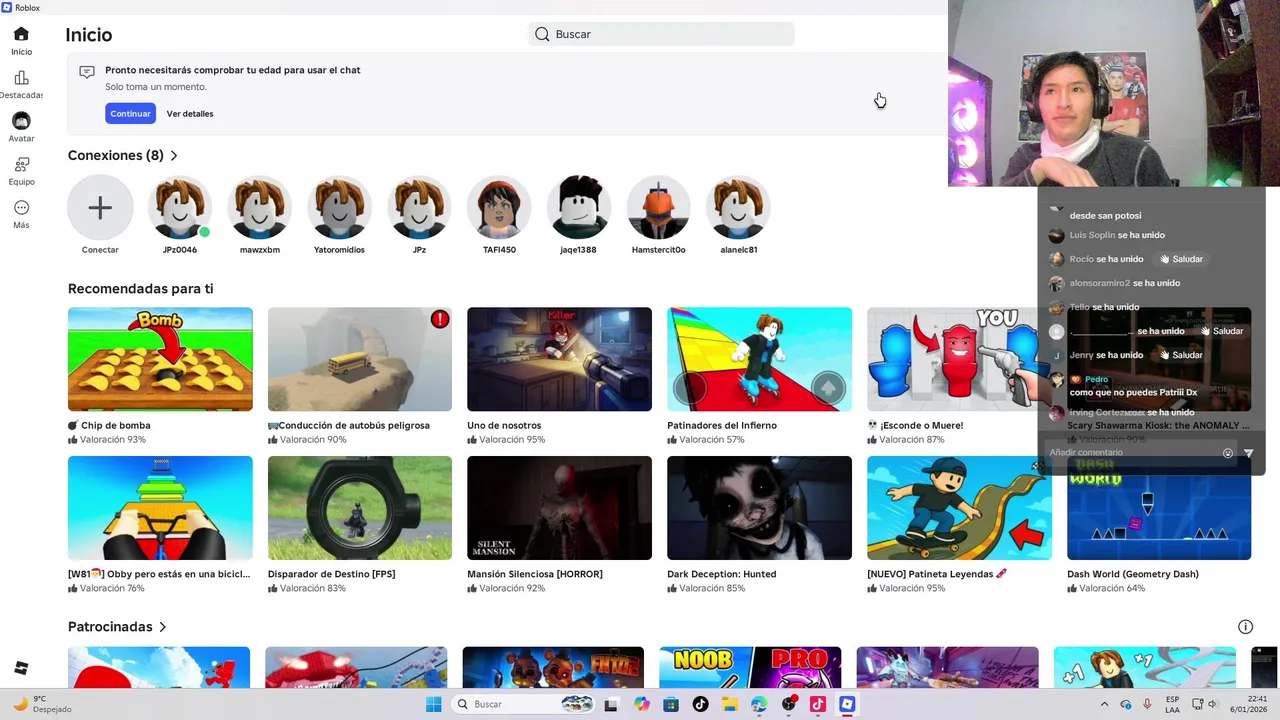Open TAFI450 connection avatar
This screenshot has width=1280, height=720.
499,207
